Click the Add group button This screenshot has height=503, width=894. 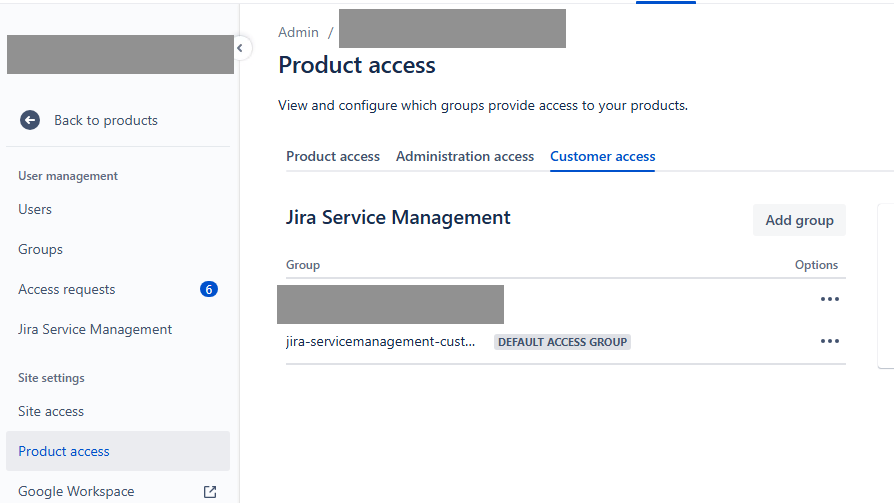[x=799, y=220]
